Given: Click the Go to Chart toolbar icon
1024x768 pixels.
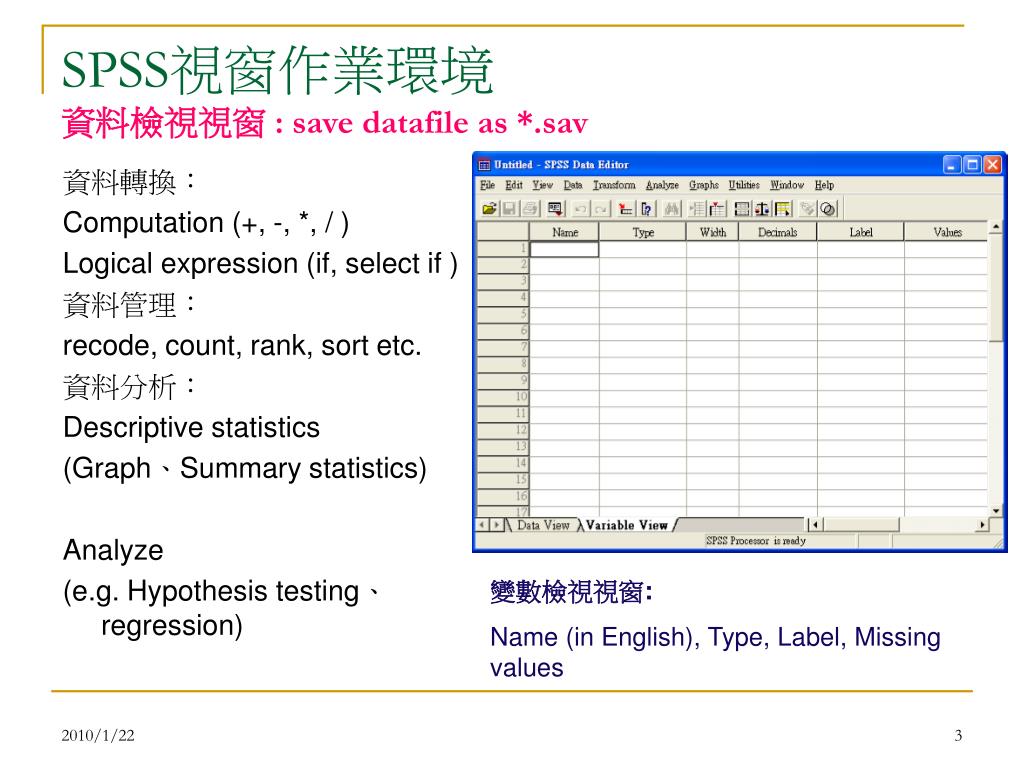Looking at the screenshot, I should tap(626, 209).
